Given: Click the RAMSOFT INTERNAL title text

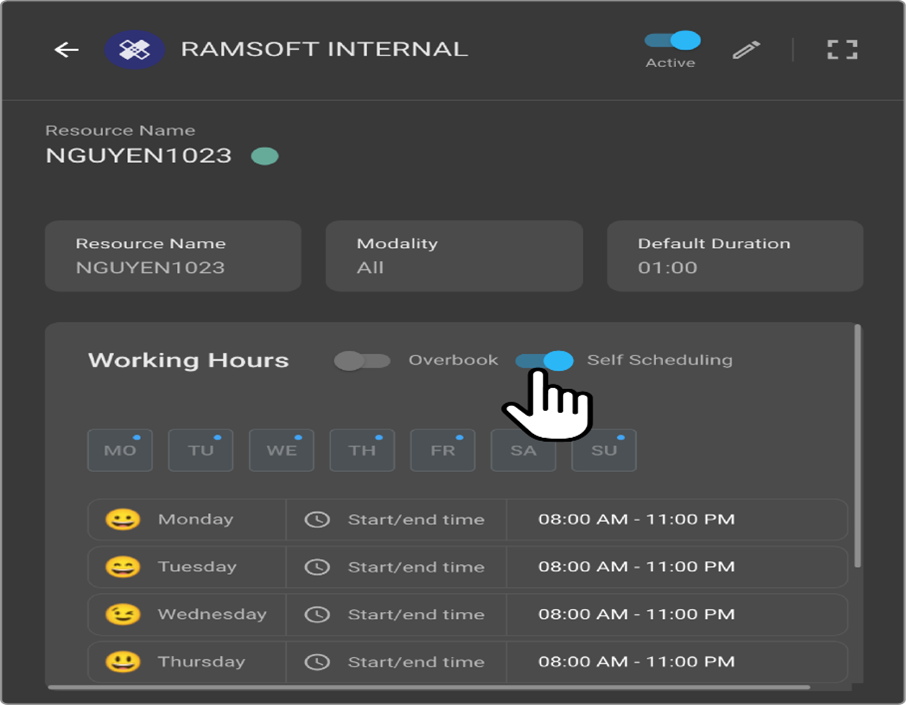Looking at the screenshot, I should [325, 50].
